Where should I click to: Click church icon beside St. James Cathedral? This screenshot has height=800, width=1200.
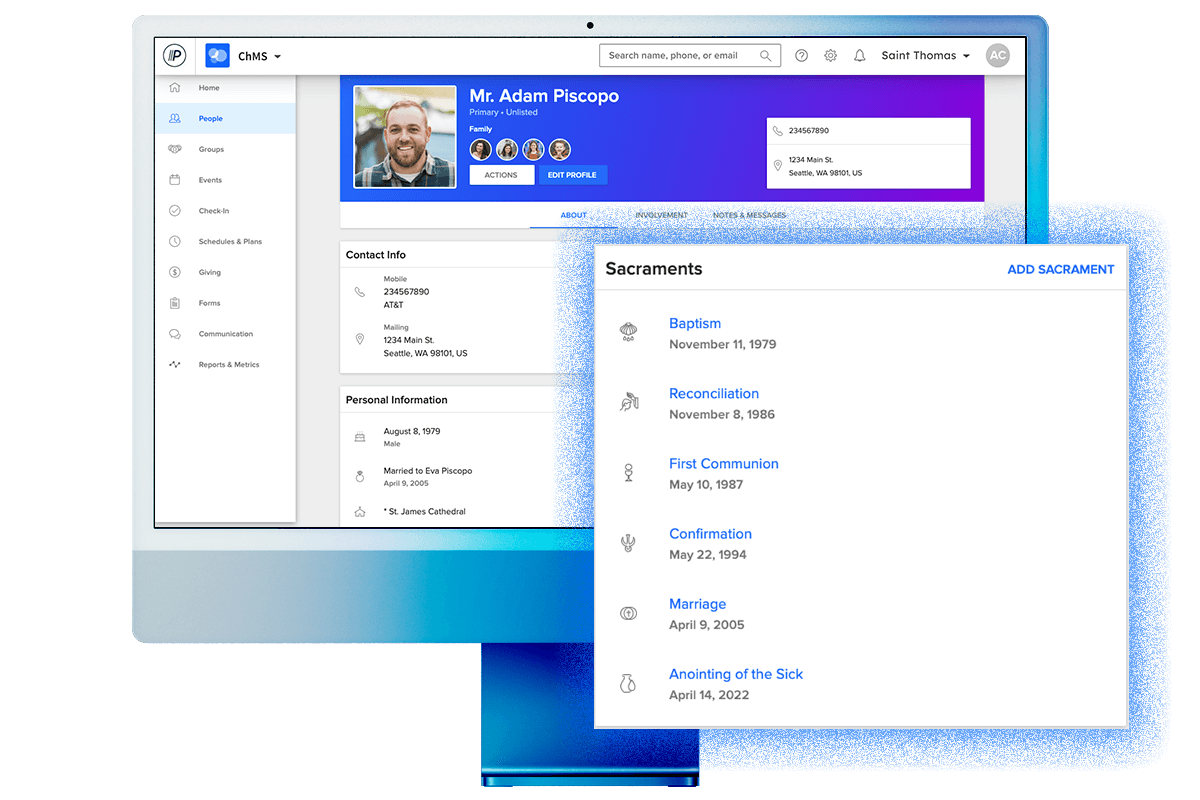tap(360, 512)
